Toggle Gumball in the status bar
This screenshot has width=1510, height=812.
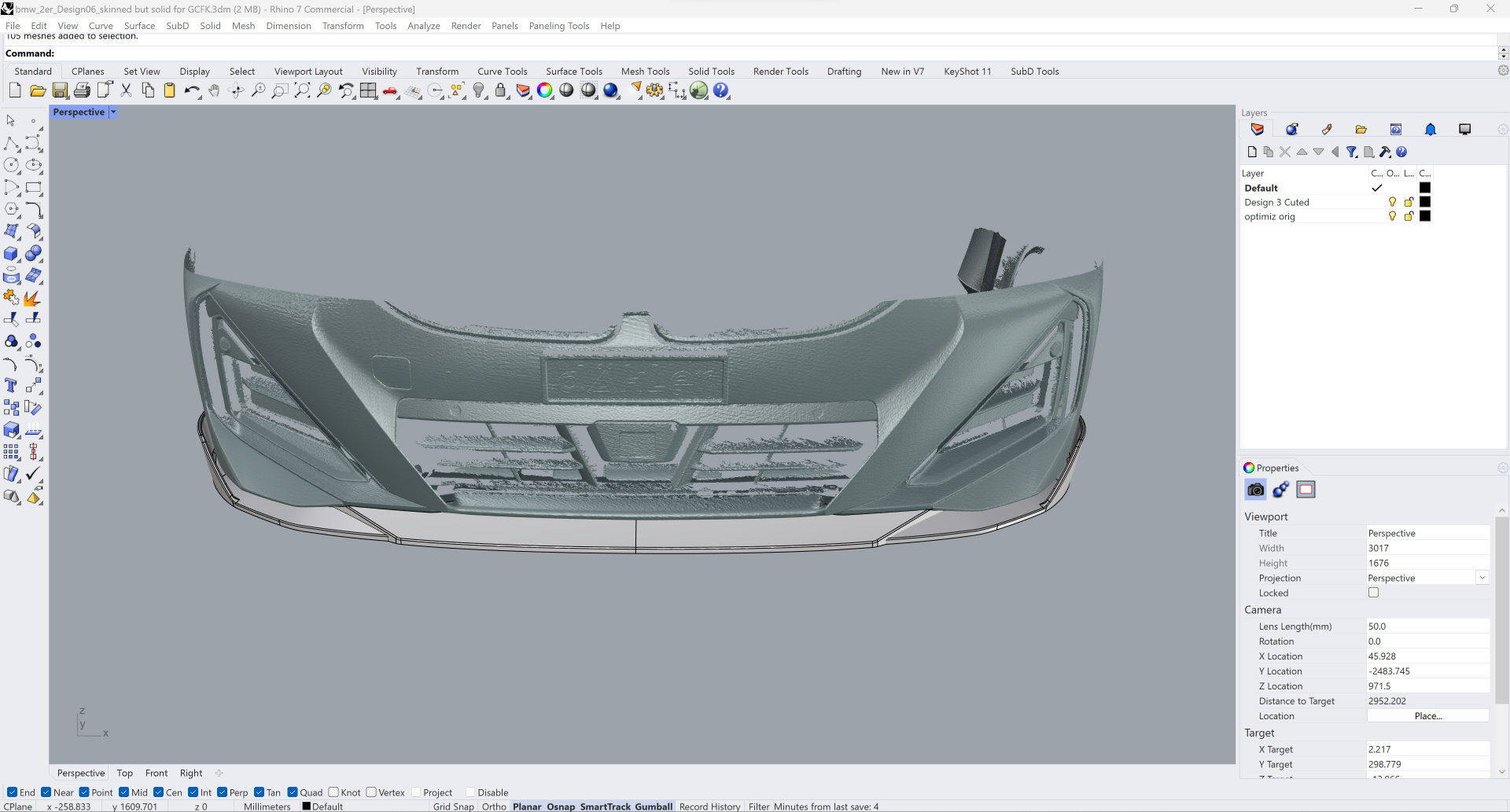654,806
